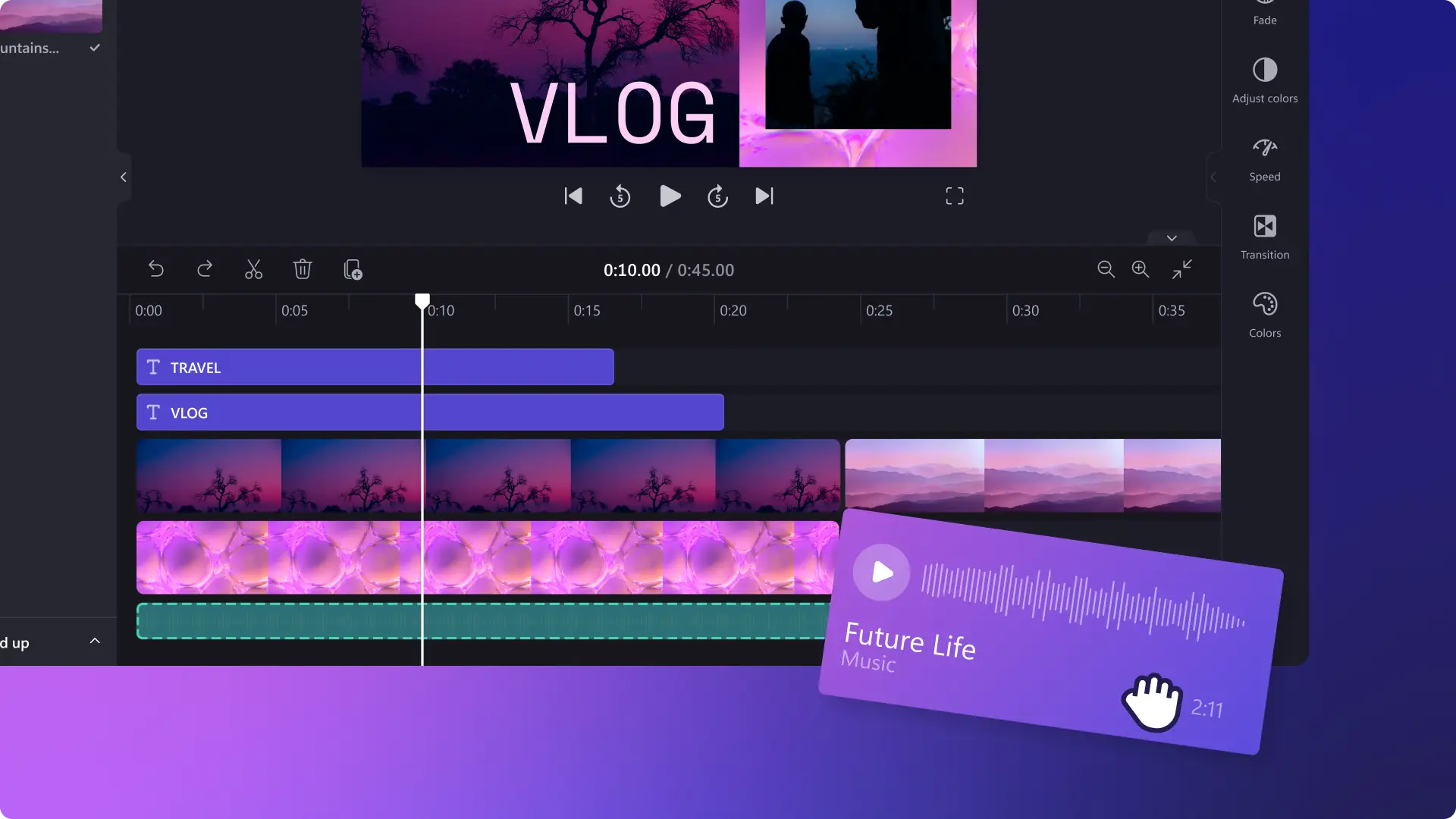Skip to beginning playback control
This screenshot has height=819, width=1456.
tap(573, 196)
